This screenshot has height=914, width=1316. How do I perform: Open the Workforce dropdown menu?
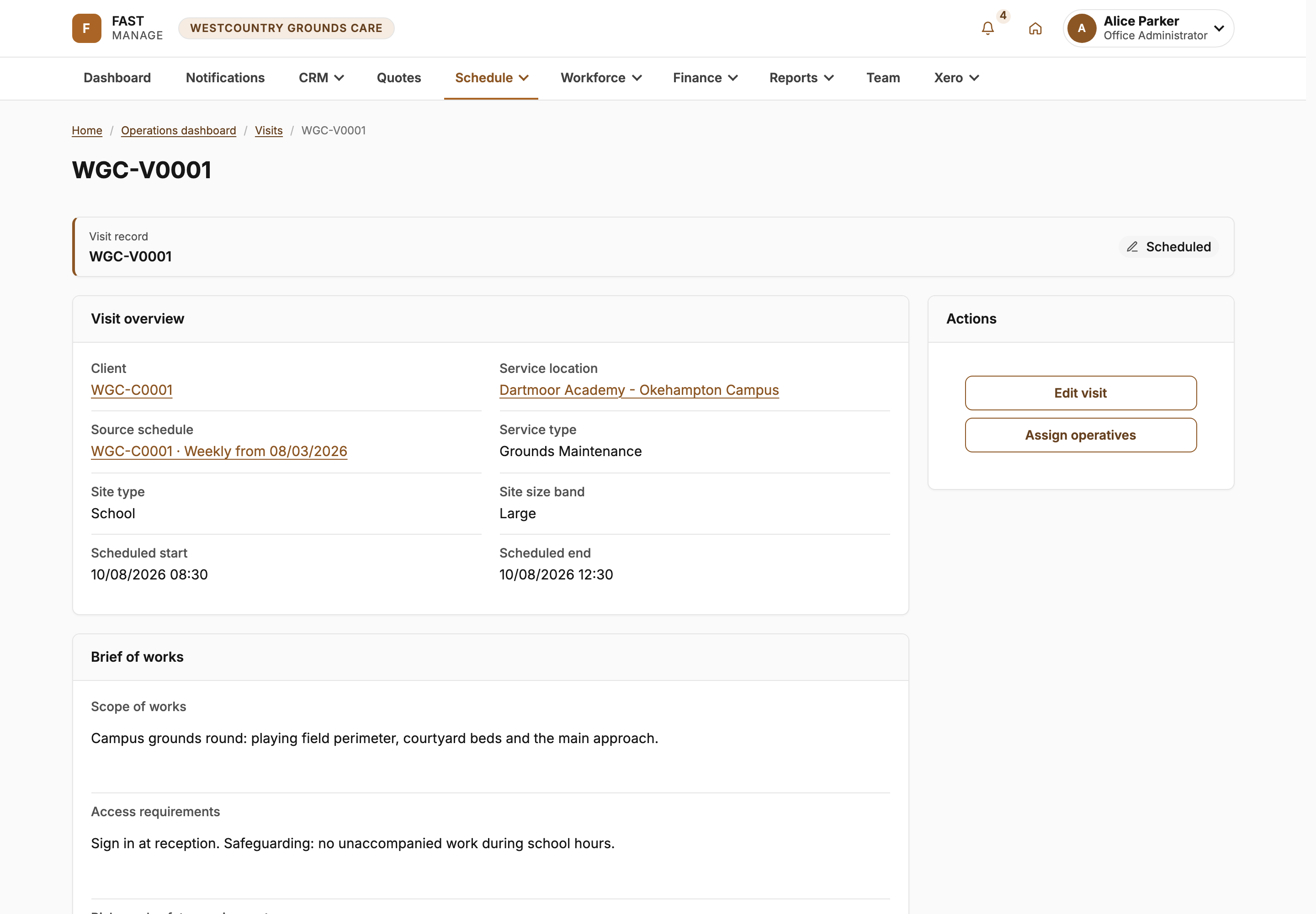click(x=601, y=78)
